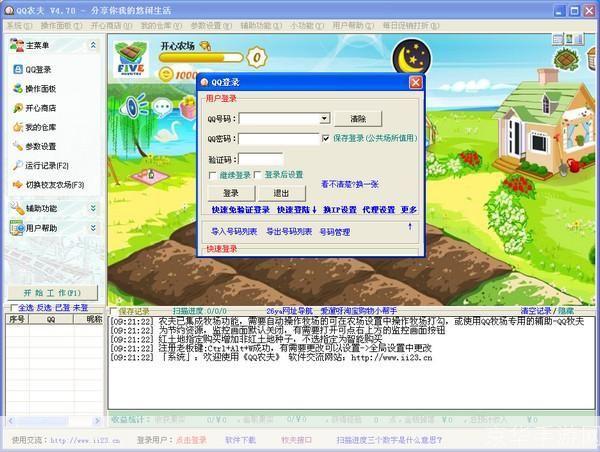Click the FIVE minutes farm logo
The width and height of the screenshot is (600, 452).
(131, 59)
